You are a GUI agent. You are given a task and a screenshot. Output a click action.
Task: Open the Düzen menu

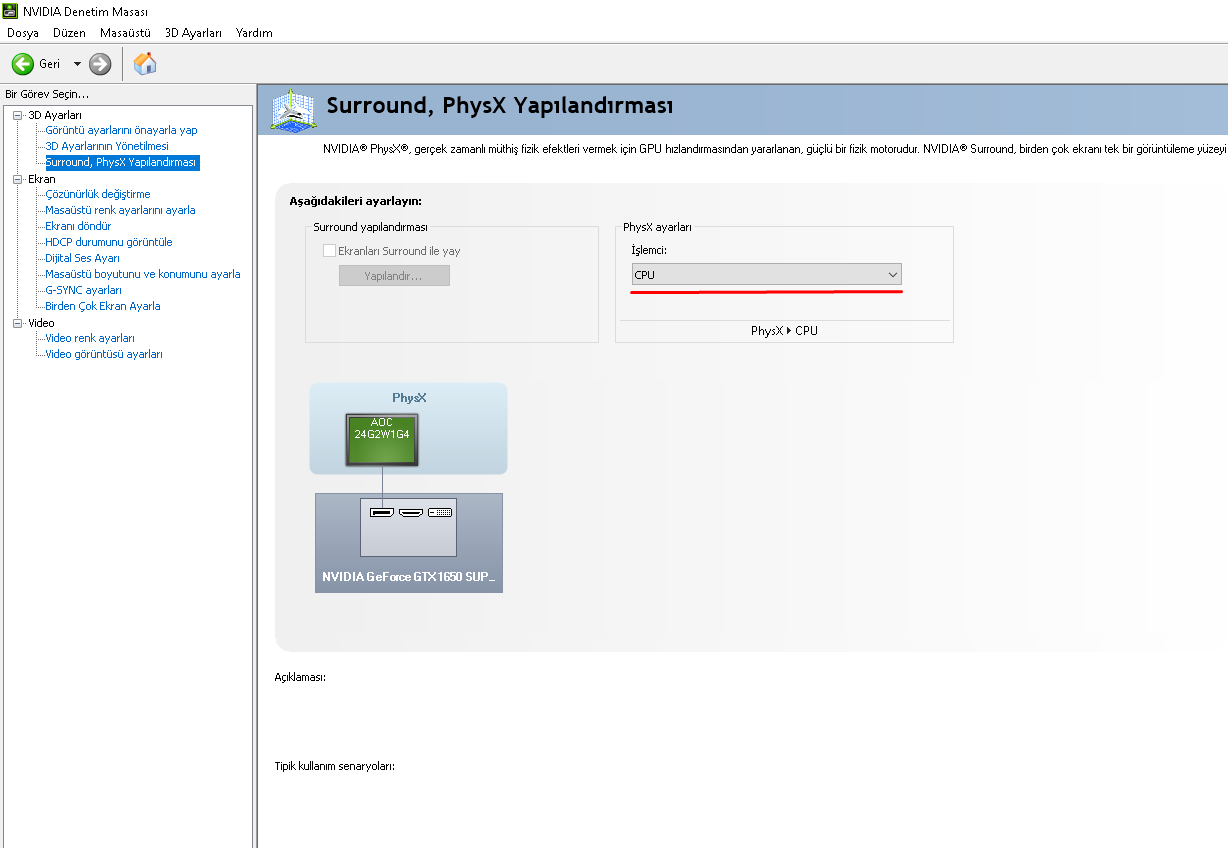[69, 33]
